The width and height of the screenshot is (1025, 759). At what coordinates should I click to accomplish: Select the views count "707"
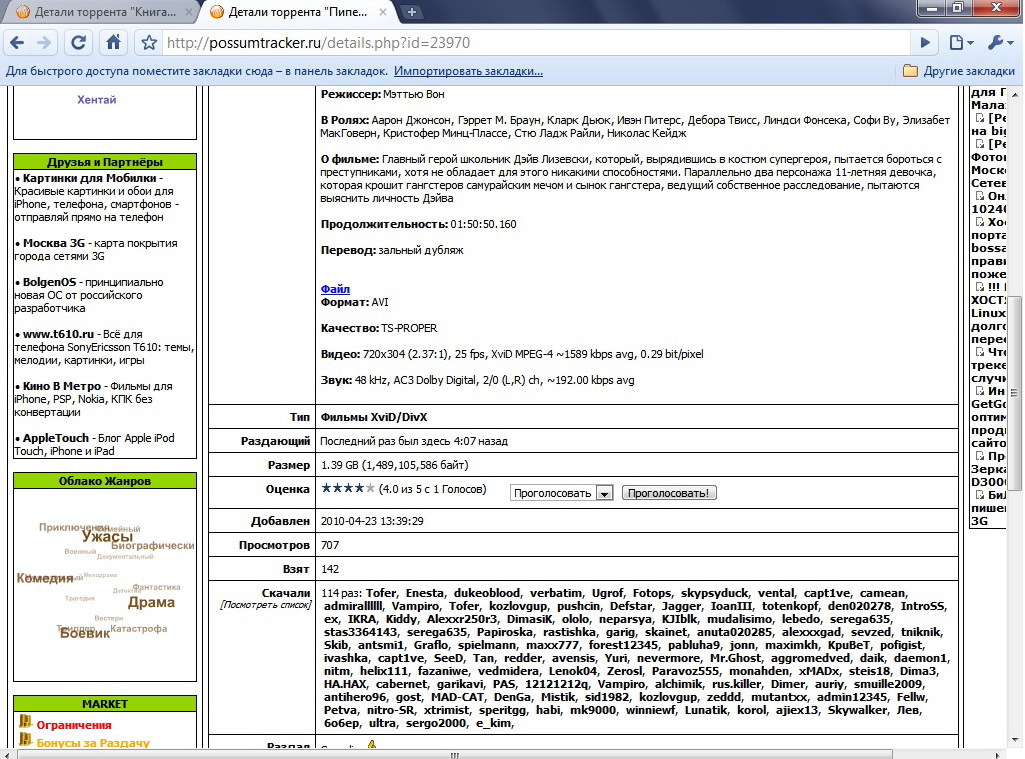(330, 545)
